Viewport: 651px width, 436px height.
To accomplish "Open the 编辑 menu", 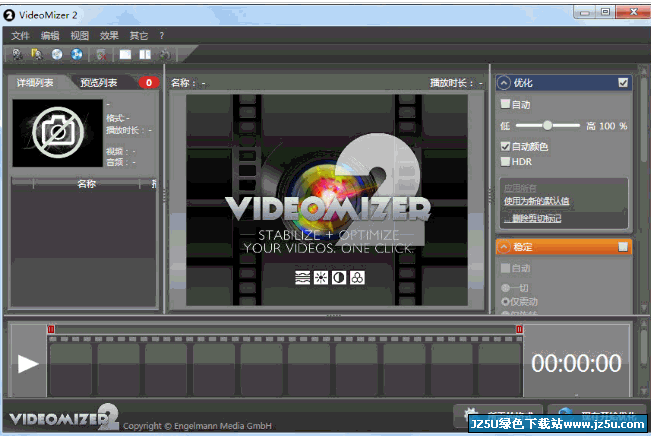I will coord(50,36).
